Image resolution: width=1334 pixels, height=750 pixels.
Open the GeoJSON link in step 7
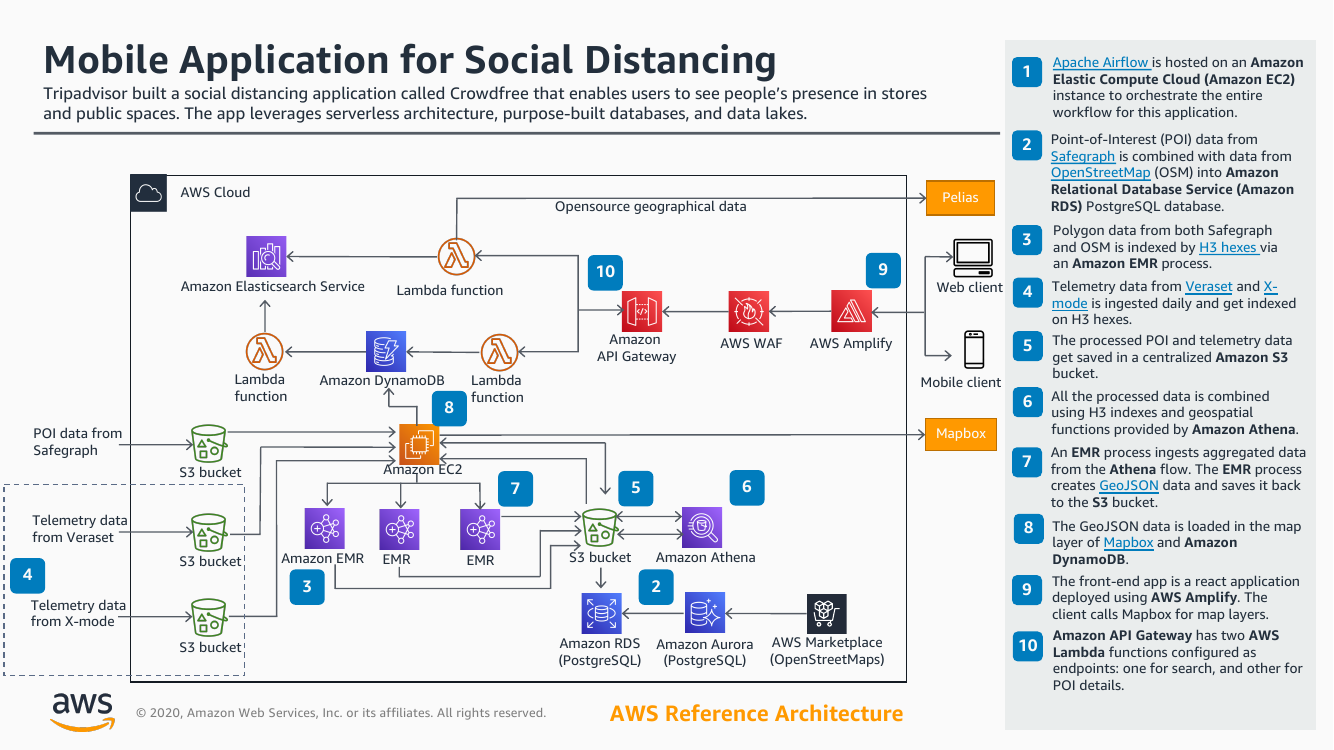point(1129,485)
